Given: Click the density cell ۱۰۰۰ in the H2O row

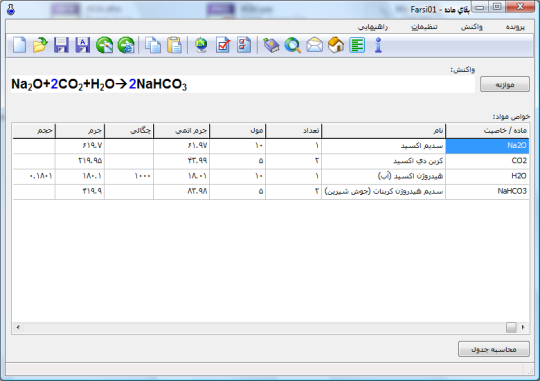Looking at the screenshot, I should pos(129,176).
